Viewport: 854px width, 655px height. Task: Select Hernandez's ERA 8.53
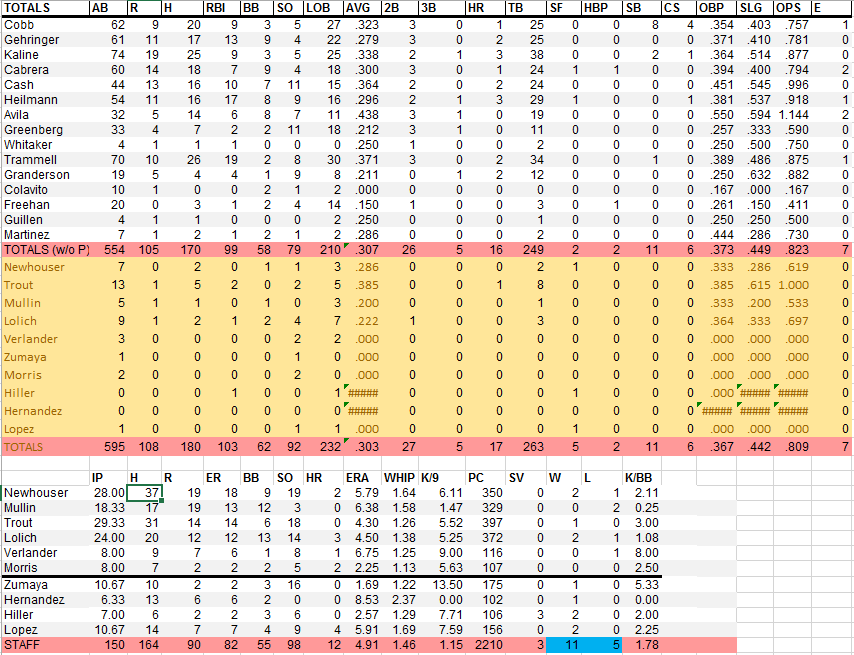pos(367,600)
